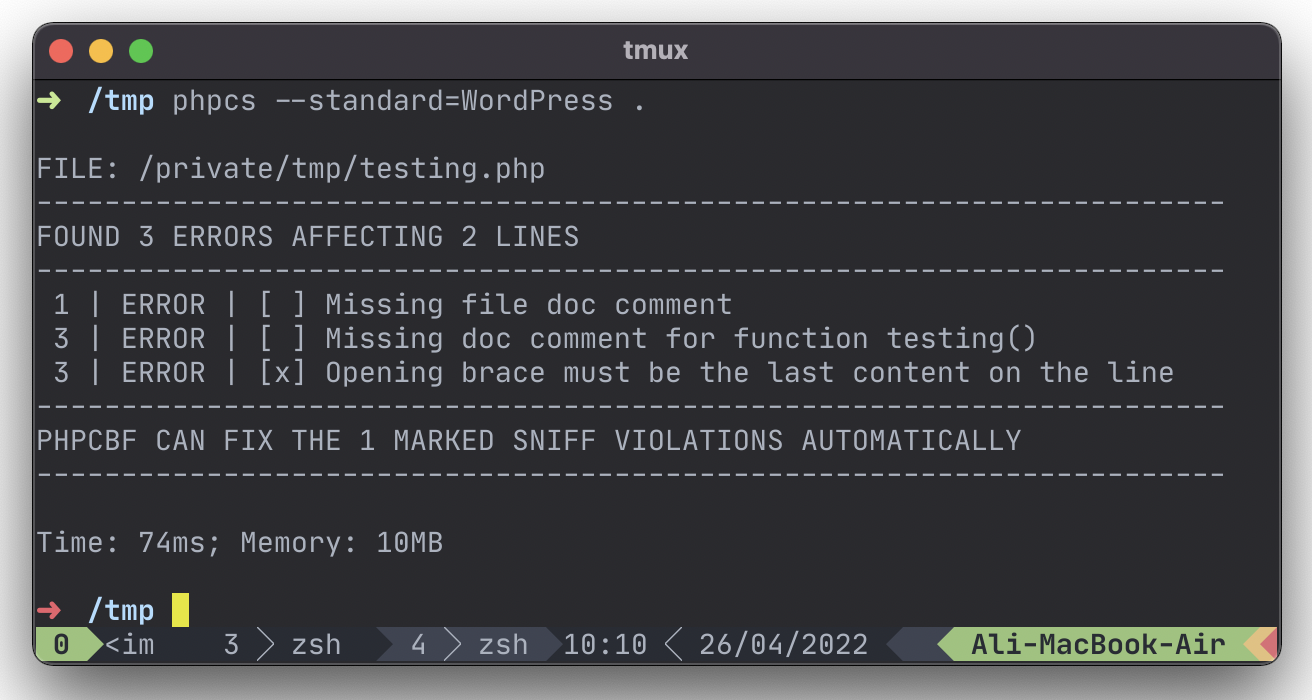Switch to tmux window 3 zsh

tap(282, 645)
